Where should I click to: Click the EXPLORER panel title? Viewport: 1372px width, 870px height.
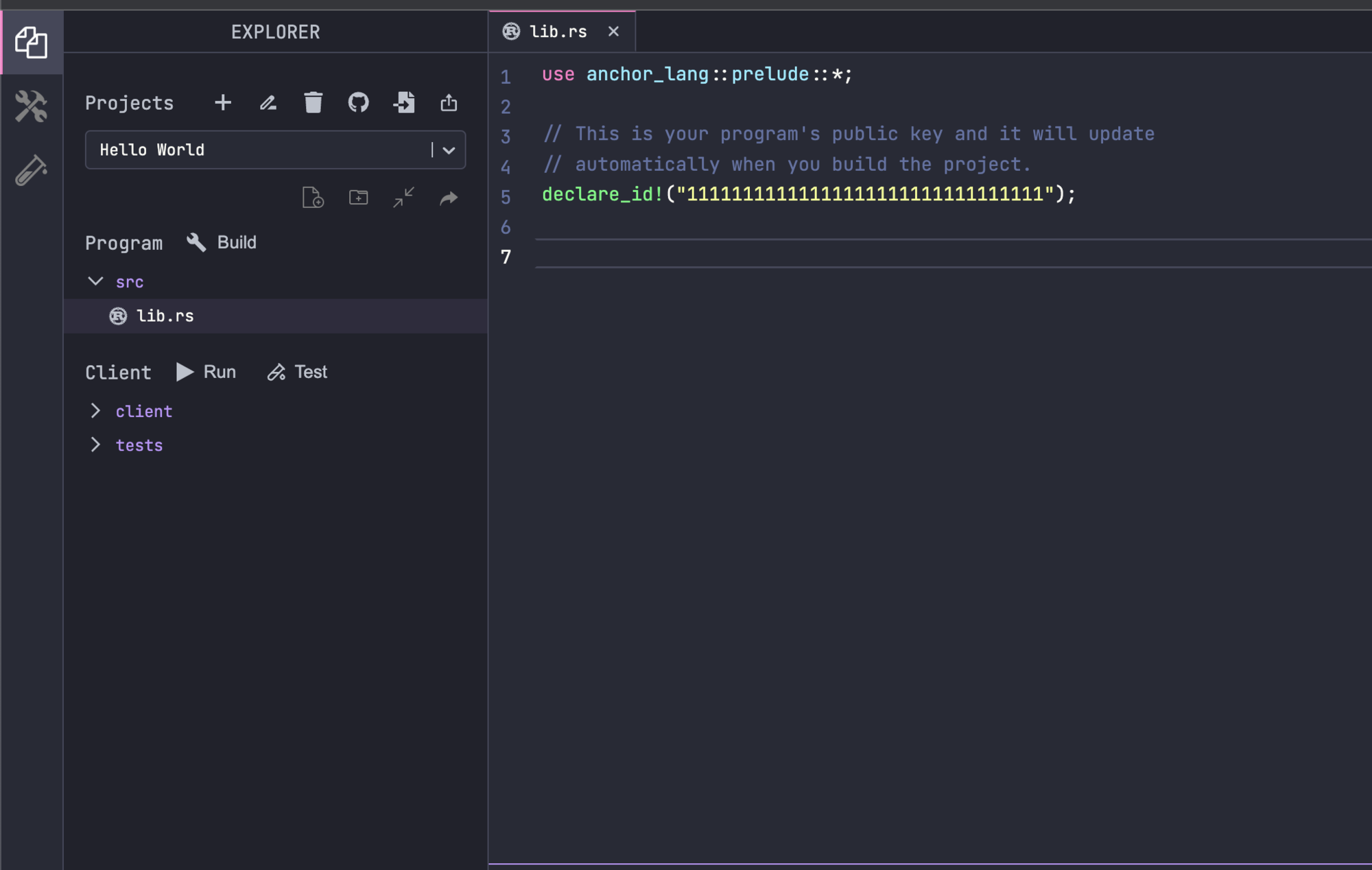(x=275, y=32)
